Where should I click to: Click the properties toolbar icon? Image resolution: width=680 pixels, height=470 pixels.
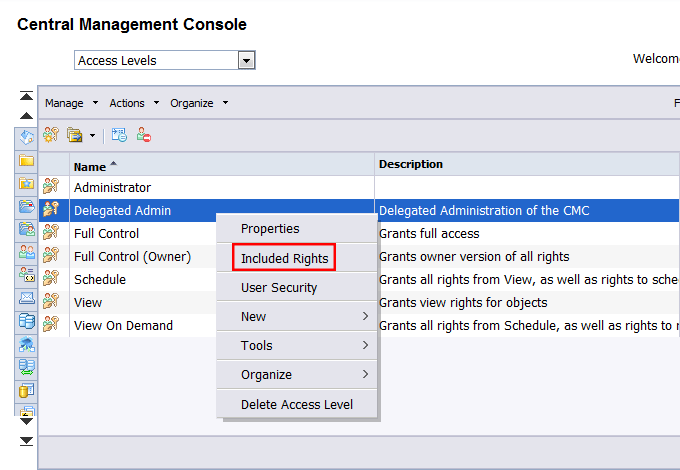[x=119, y=135]
